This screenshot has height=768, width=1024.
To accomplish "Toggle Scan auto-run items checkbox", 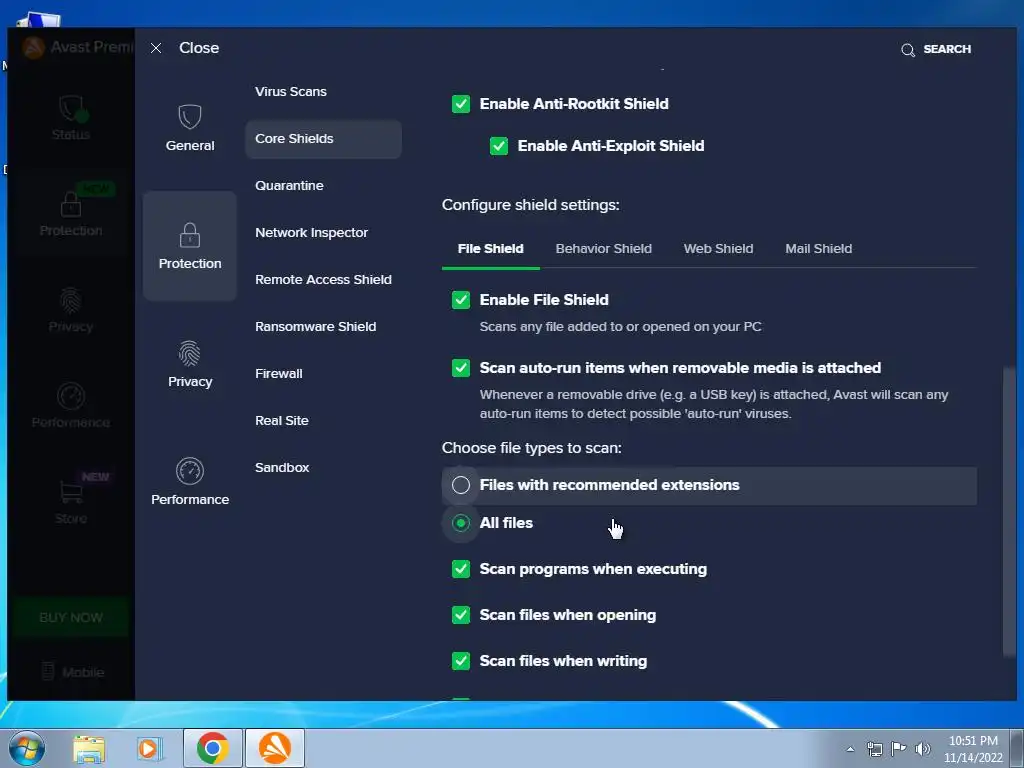I will pyautogui.click(x=461, y=368).
